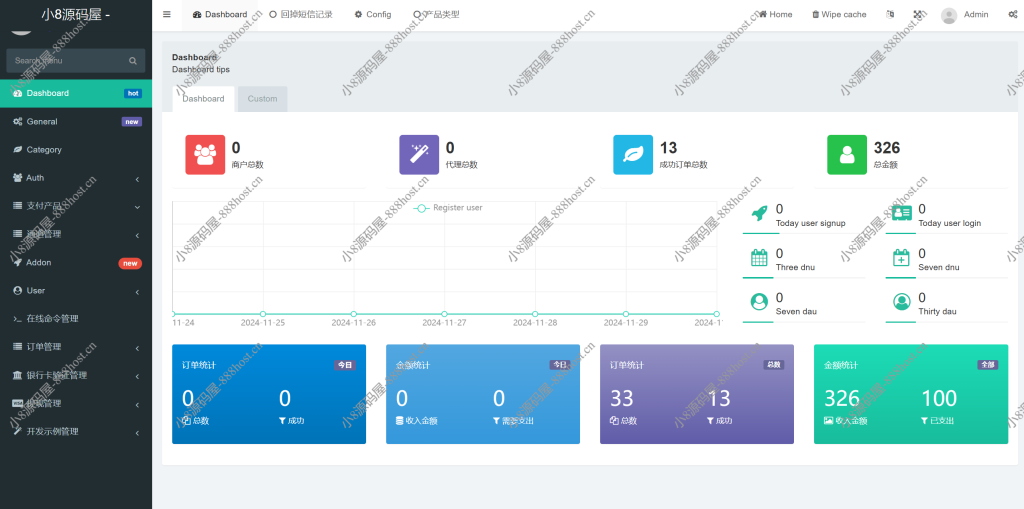The height and width of the screenshot is (509, 1024).
Task: Click the 今日 badge on blue 订单统计 card
Action: click(345, 365)
